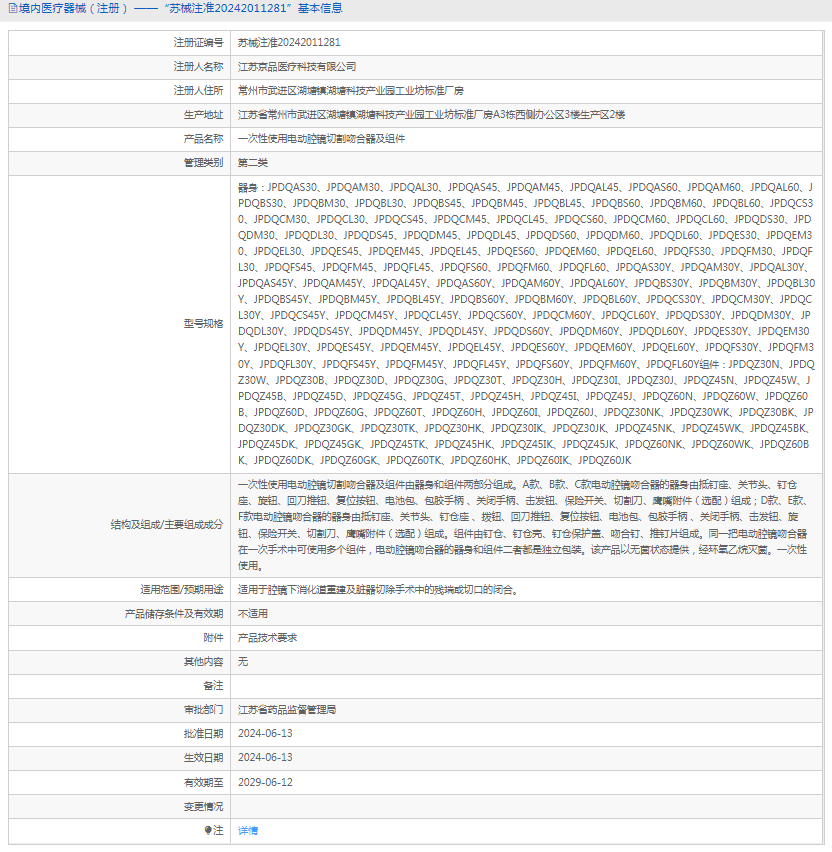Select the registrant address 常州市武进区 value

point(351,90)
